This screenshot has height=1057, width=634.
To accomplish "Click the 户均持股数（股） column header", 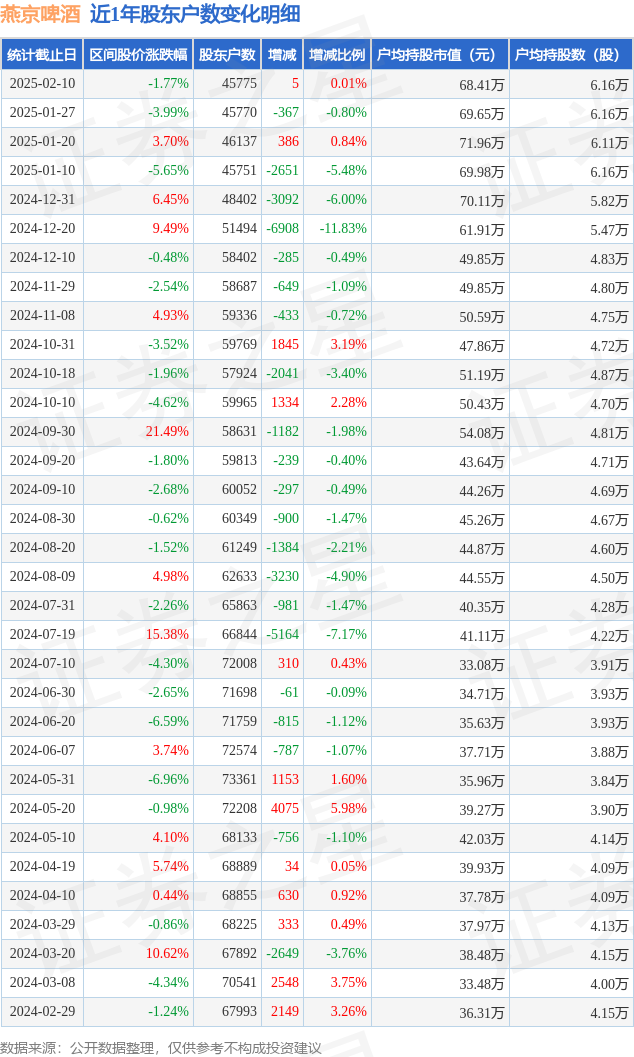I will [570, 55].
